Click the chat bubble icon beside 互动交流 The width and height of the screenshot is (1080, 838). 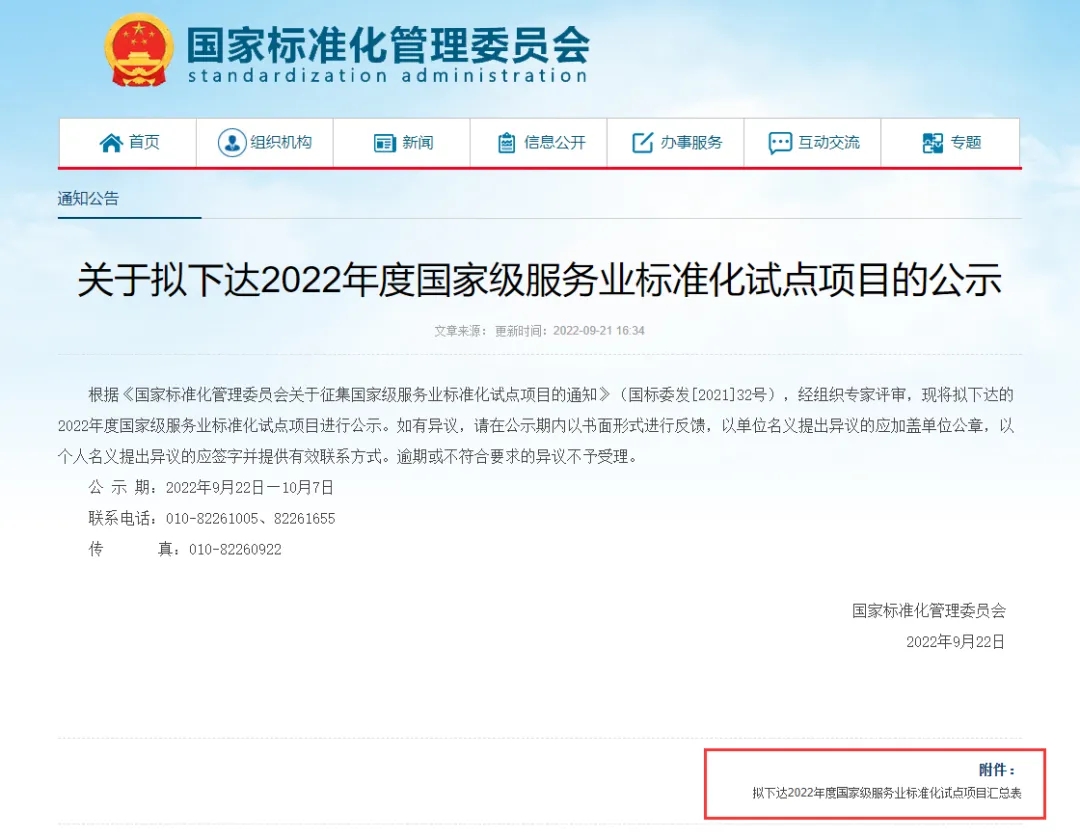780,143
